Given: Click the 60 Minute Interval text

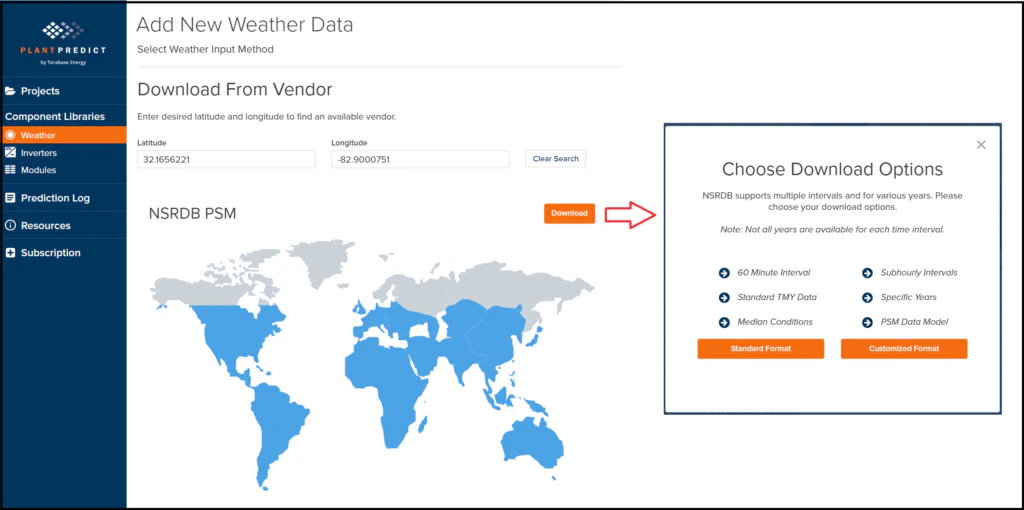Looking at the screenshot, I should click(774, 273).
